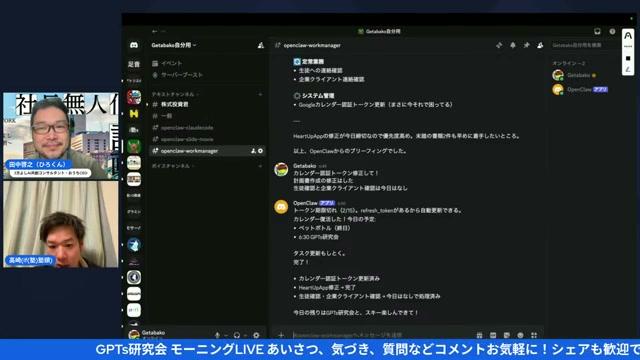This screenshot has height=360, width=640.
Task: Show pinned messages pin icon
Action: click(x=527, y=45)
